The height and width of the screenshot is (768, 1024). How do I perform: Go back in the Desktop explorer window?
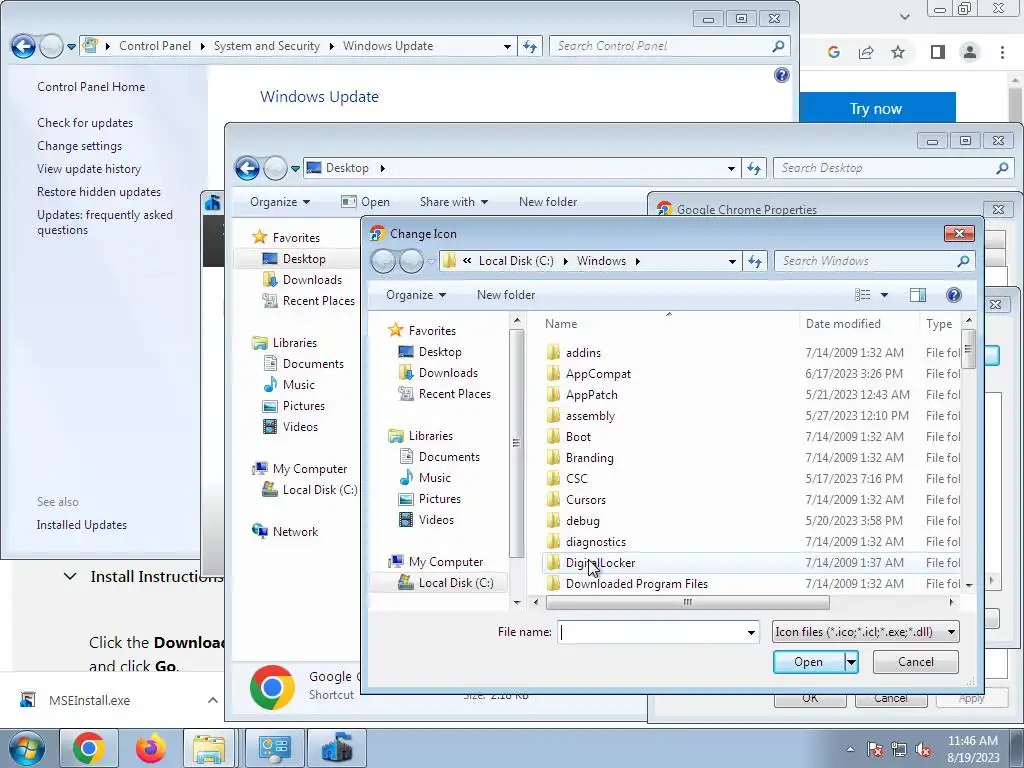point(248,168)
